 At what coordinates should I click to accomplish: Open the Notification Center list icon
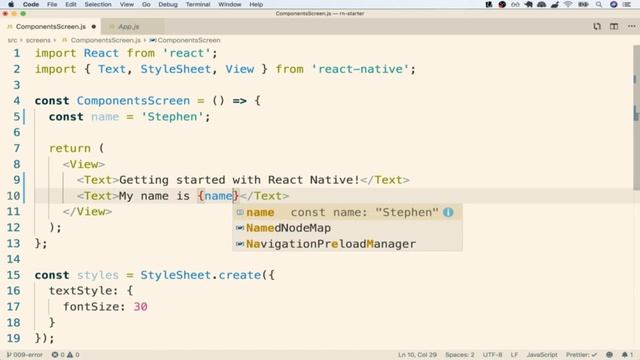tap(627, 4)
